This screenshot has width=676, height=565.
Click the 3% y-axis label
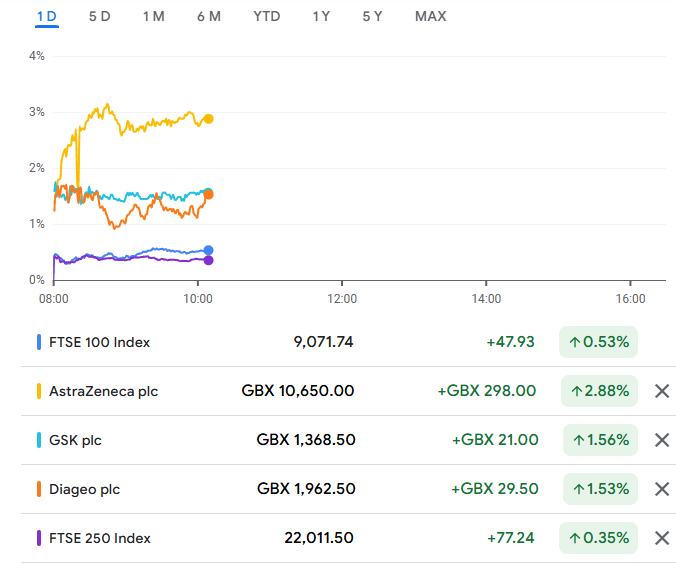point(37,112)
